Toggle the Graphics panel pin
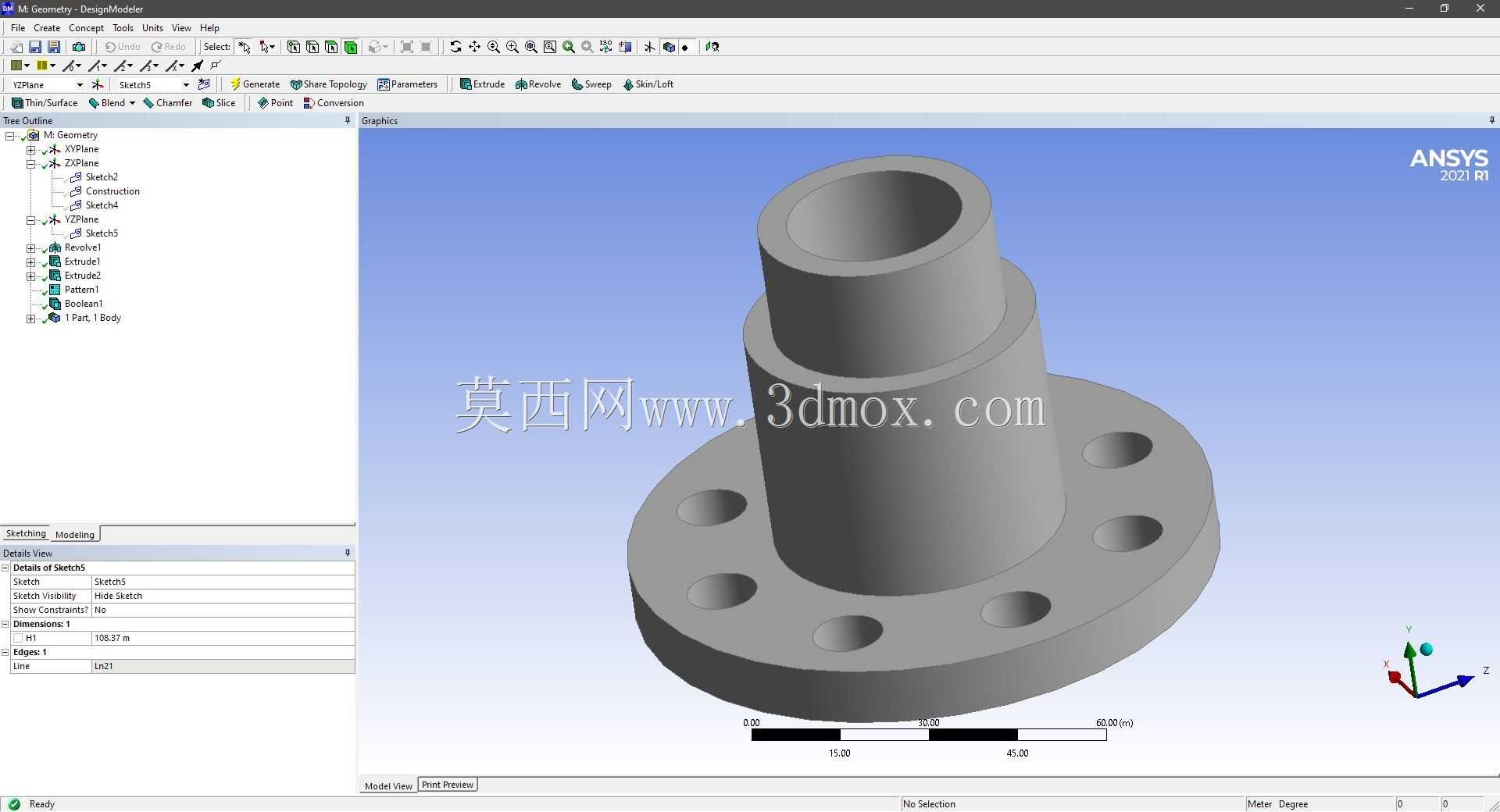The height and width of the screenshot is (812, 1500). [1492, 120]
